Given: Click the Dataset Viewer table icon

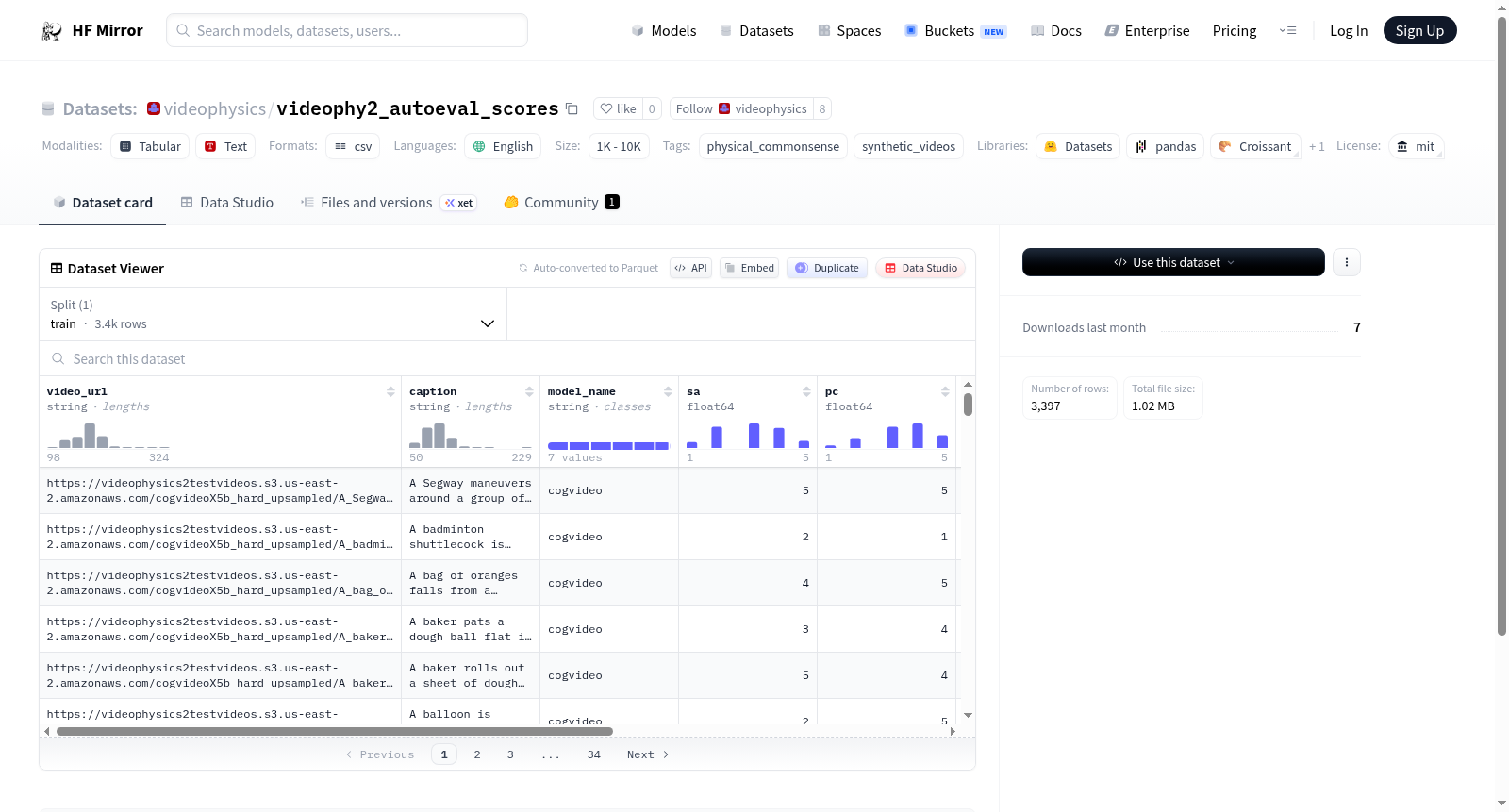Looking at the screenshot, I should (57, 269).
